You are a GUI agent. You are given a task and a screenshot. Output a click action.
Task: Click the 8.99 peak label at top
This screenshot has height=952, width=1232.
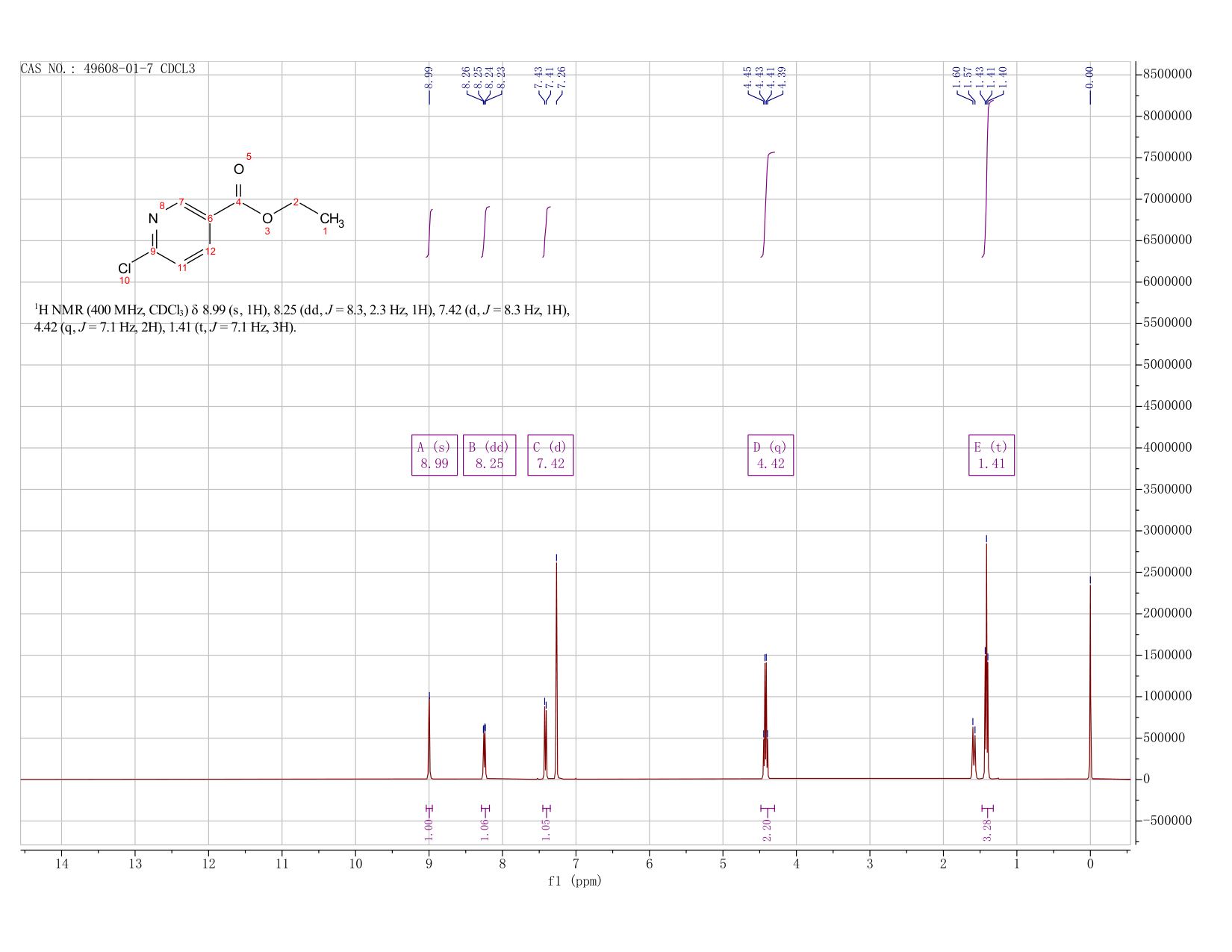(x=429, y=77)
